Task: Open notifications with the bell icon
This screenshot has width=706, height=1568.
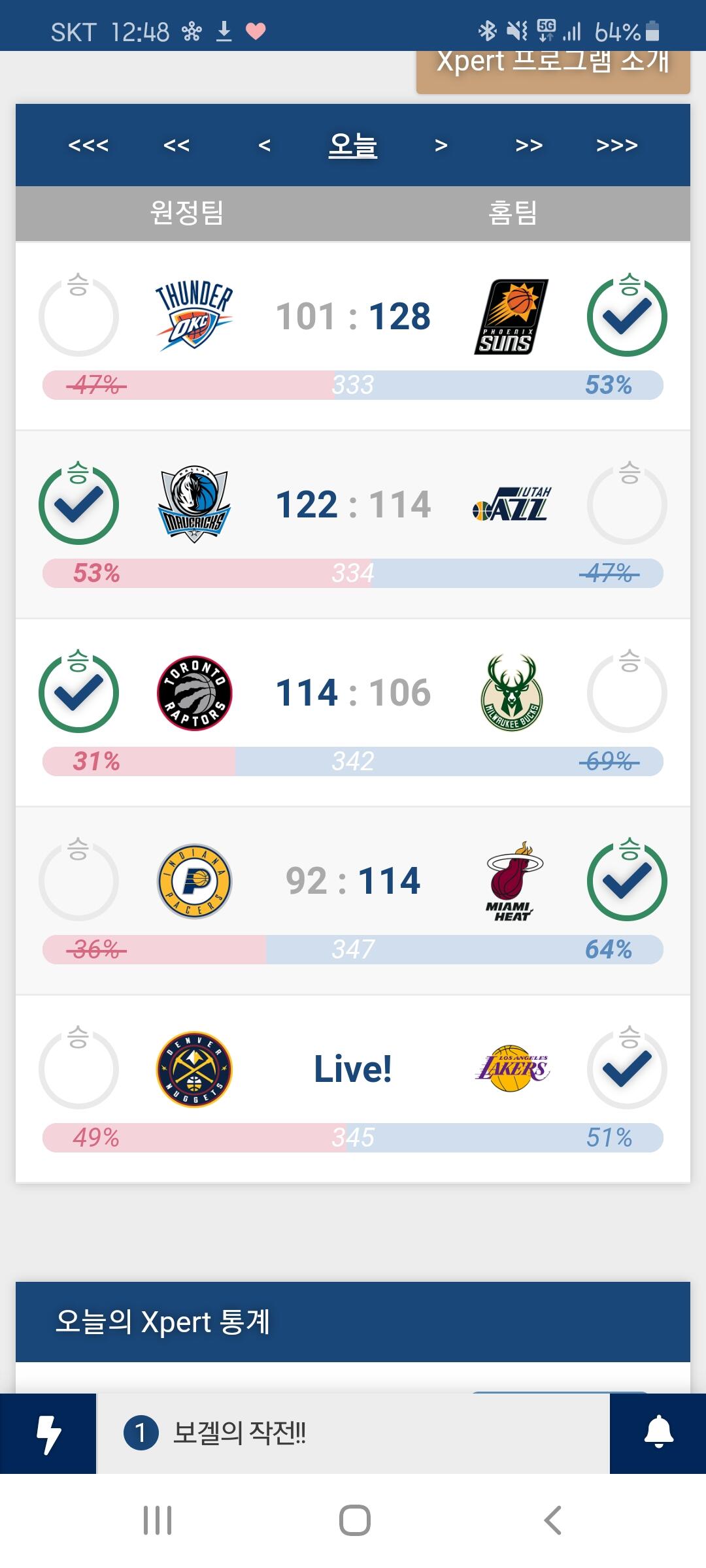Action: point(658,1433)
